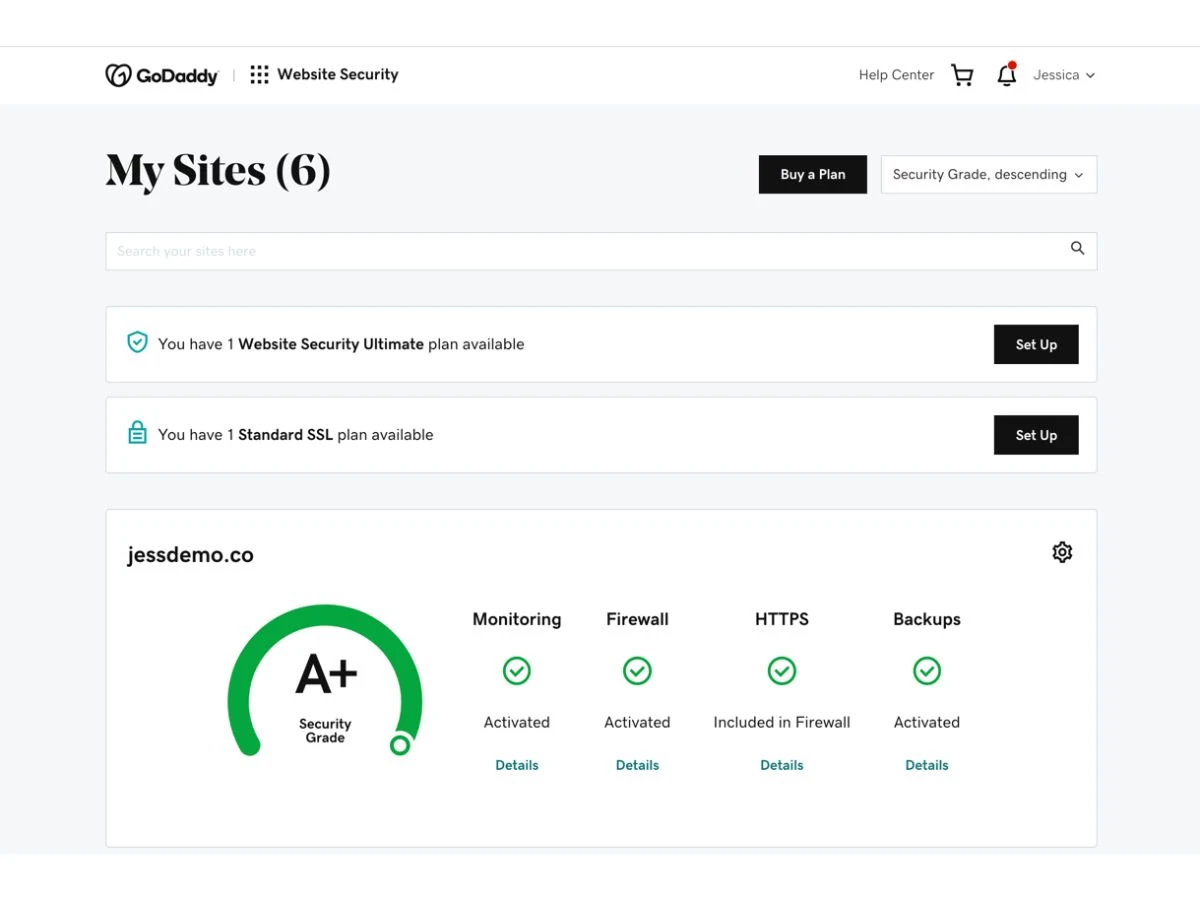Click the My Sites (6) heading

(x=218, y=171)
